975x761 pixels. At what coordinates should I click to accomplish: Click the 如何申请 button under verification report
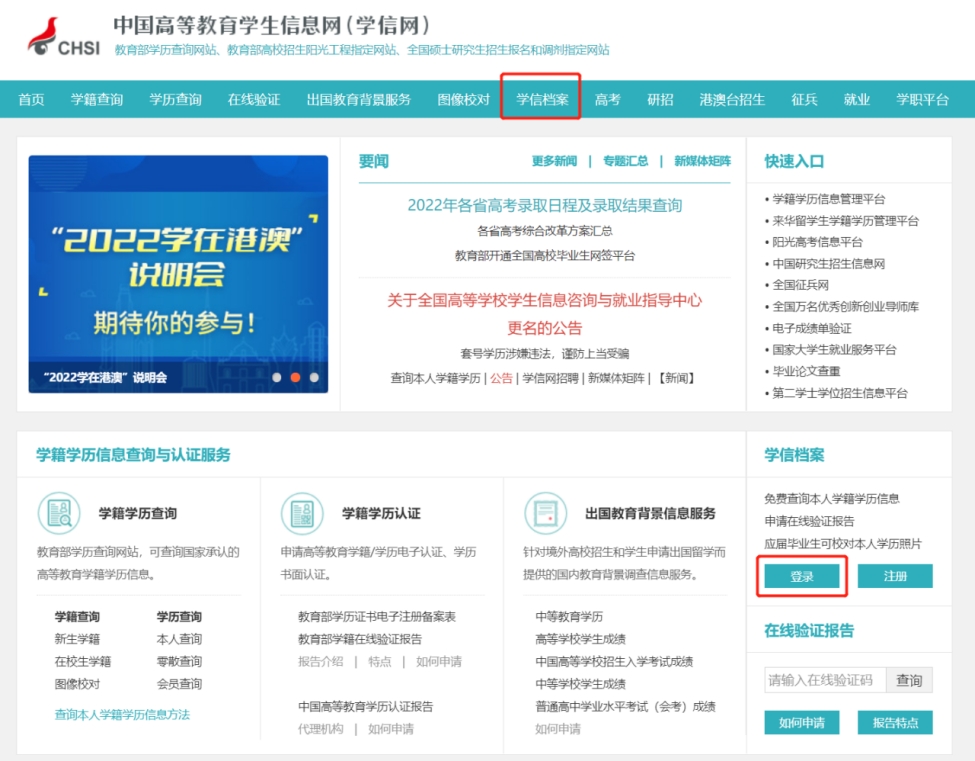click(801, 722)
